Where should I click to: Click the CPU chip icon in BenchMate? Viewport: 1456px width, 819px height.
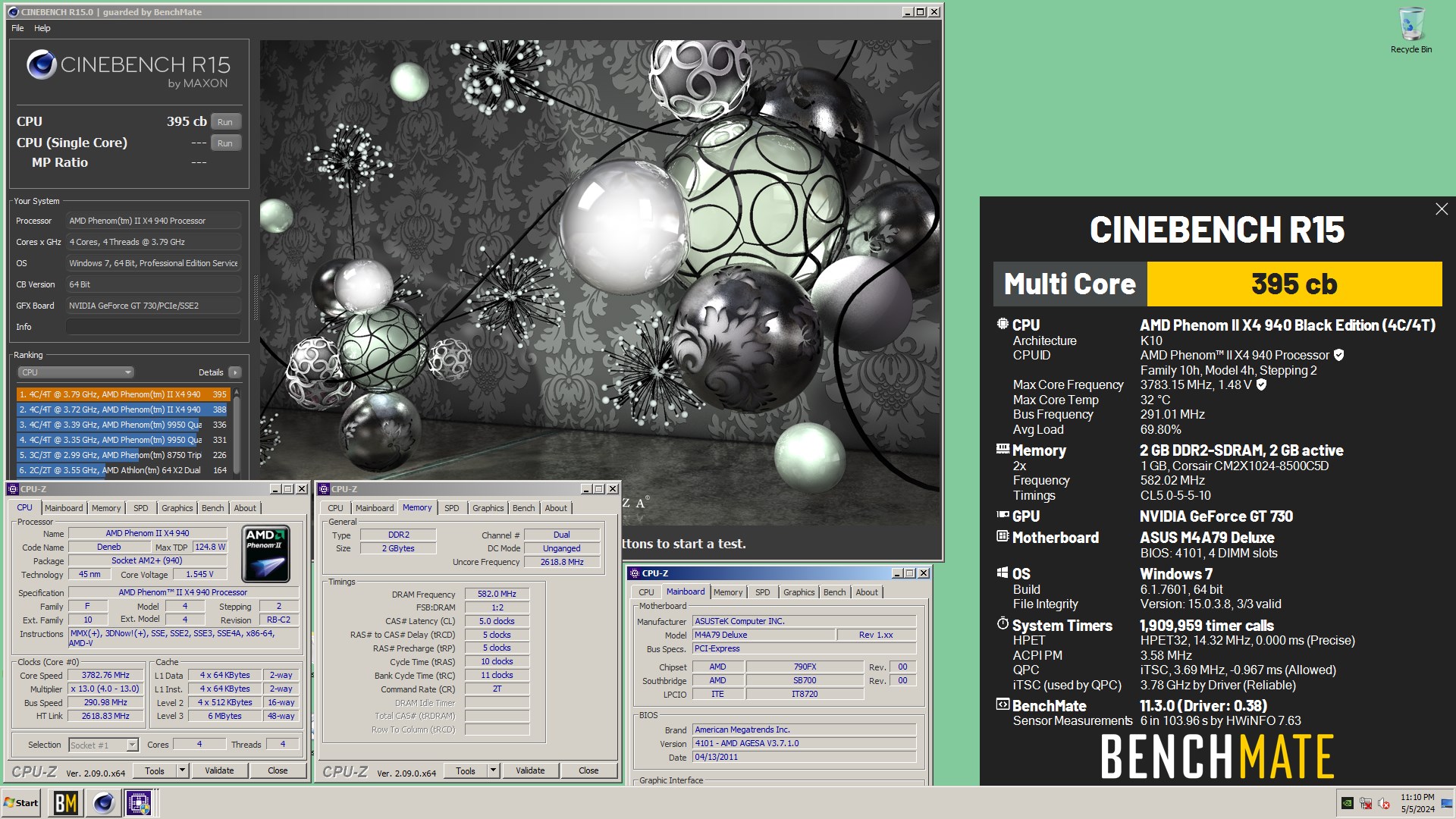point(1003,324)
